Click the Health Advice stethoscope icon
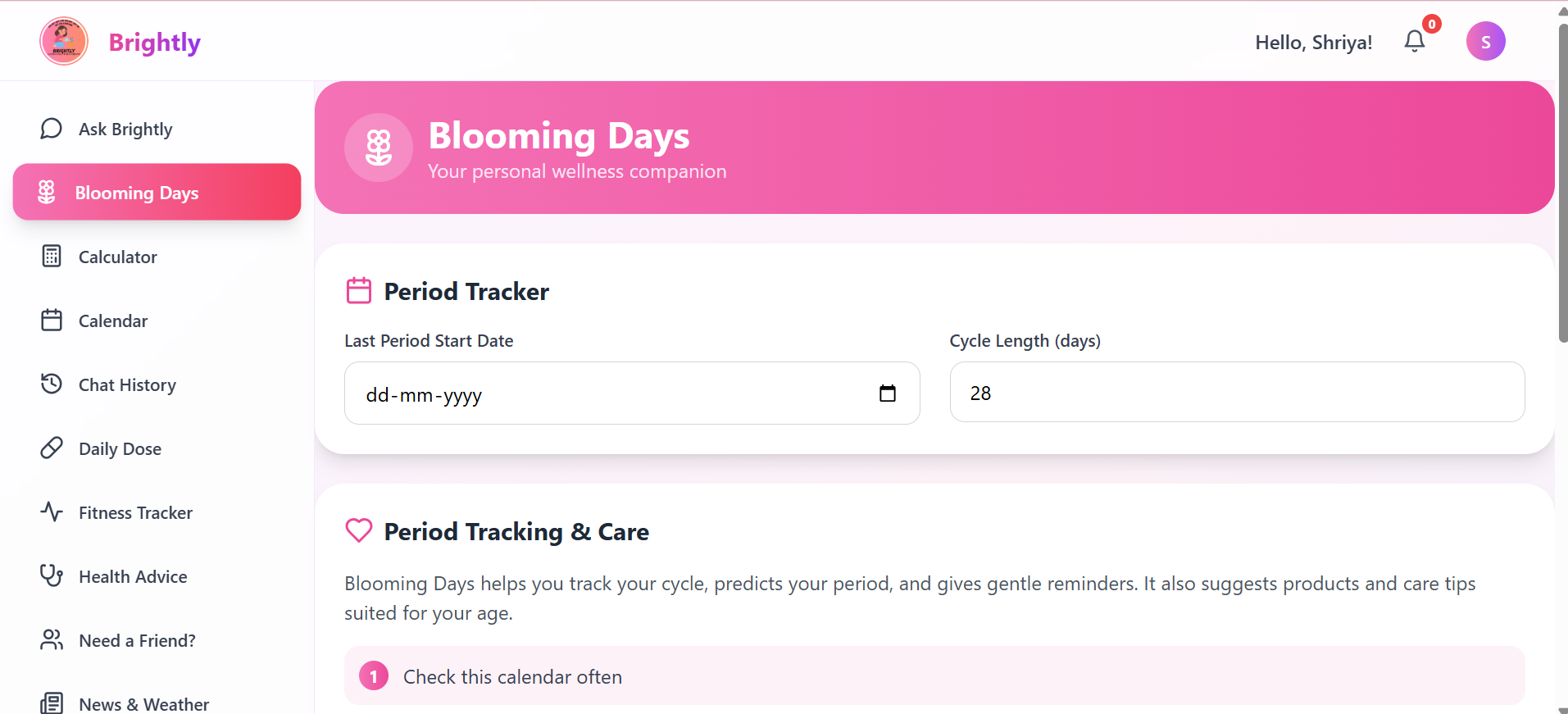Image resolution: width=1568 pixels, height=714 pixels. (51, 575)
